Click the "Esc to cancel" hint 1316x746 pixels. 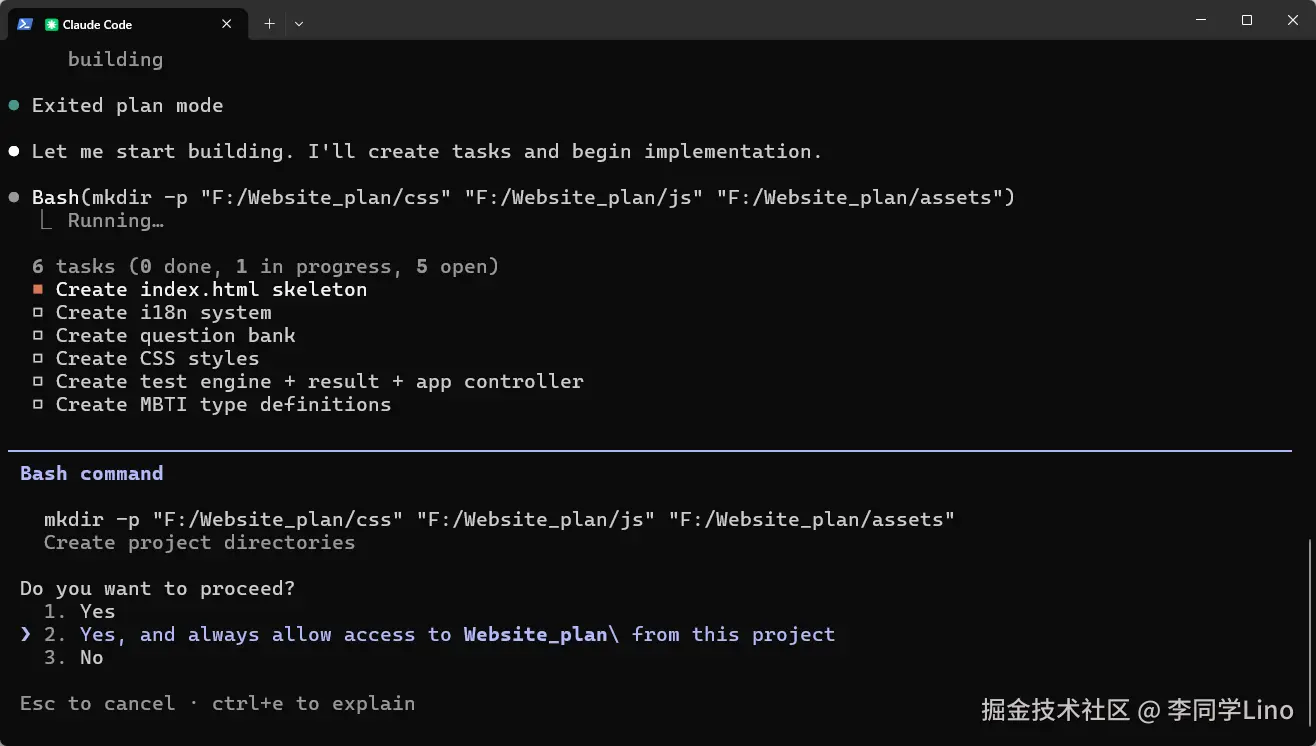click(x=97, y=703)
